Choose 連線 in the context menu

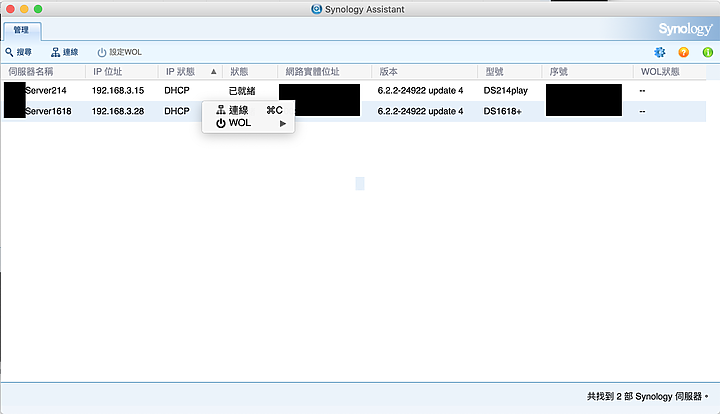248,110
